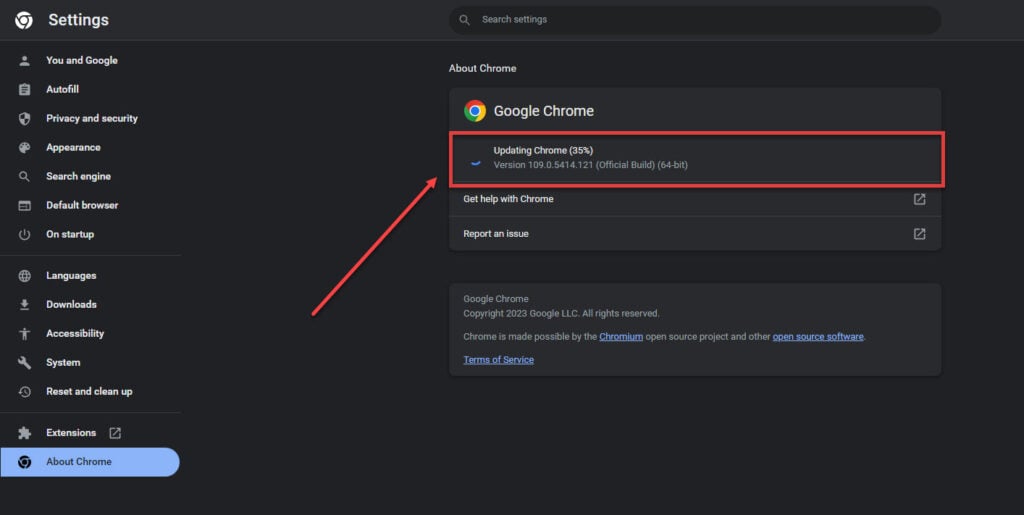Open You and Google person icon

pos(24,61)
